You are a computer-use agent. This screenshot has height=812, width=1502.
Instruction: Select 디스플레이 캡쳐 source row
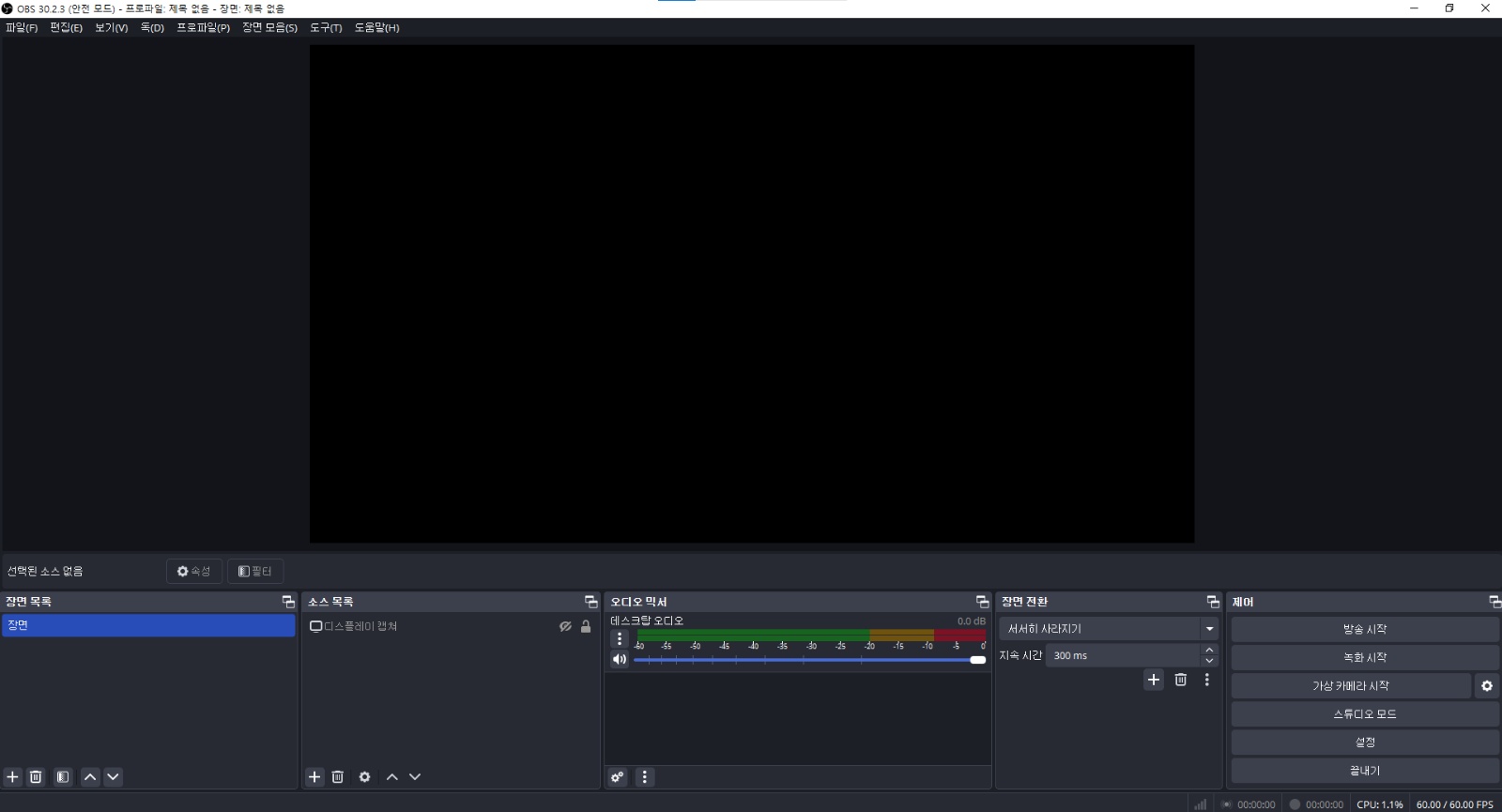pos(451,626)
